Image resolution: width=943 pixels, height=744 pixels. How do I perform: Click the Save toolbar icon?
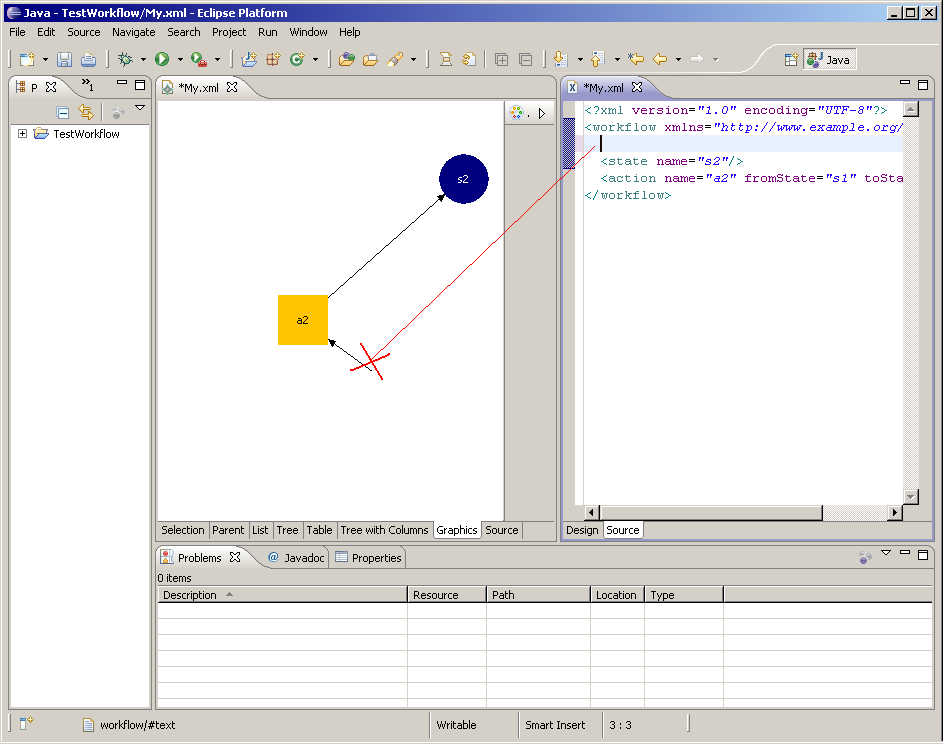pos(64,60)
